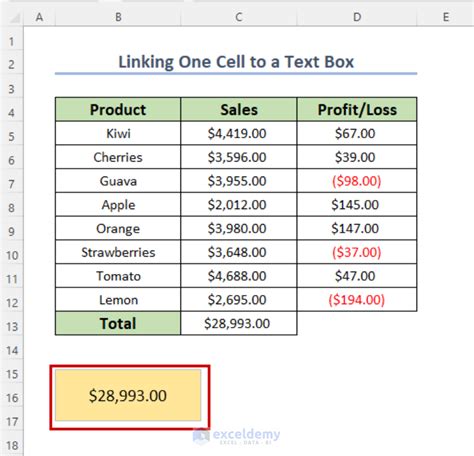Select the Cherries sales cell $3,596.00
The image size is (474, 456).
click(239, 157)
